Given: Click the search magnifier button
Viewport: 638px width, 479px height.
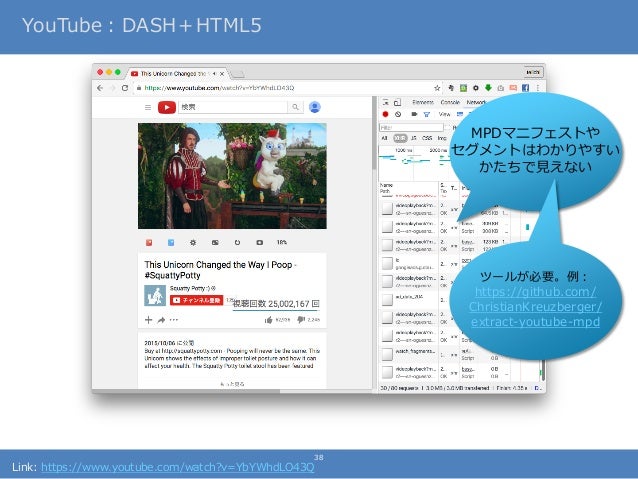Looking at the screenshot, I should point(295,107).
